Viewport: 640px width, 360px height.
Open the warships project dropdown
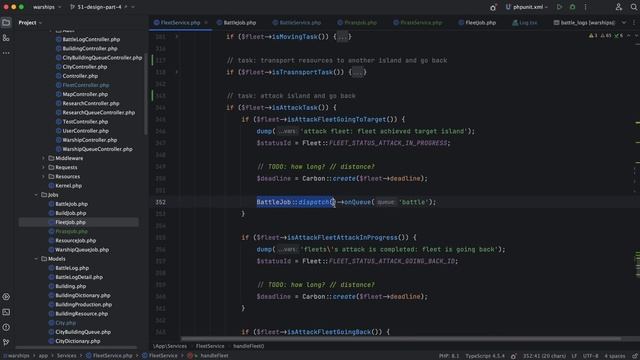pos(47,7)
